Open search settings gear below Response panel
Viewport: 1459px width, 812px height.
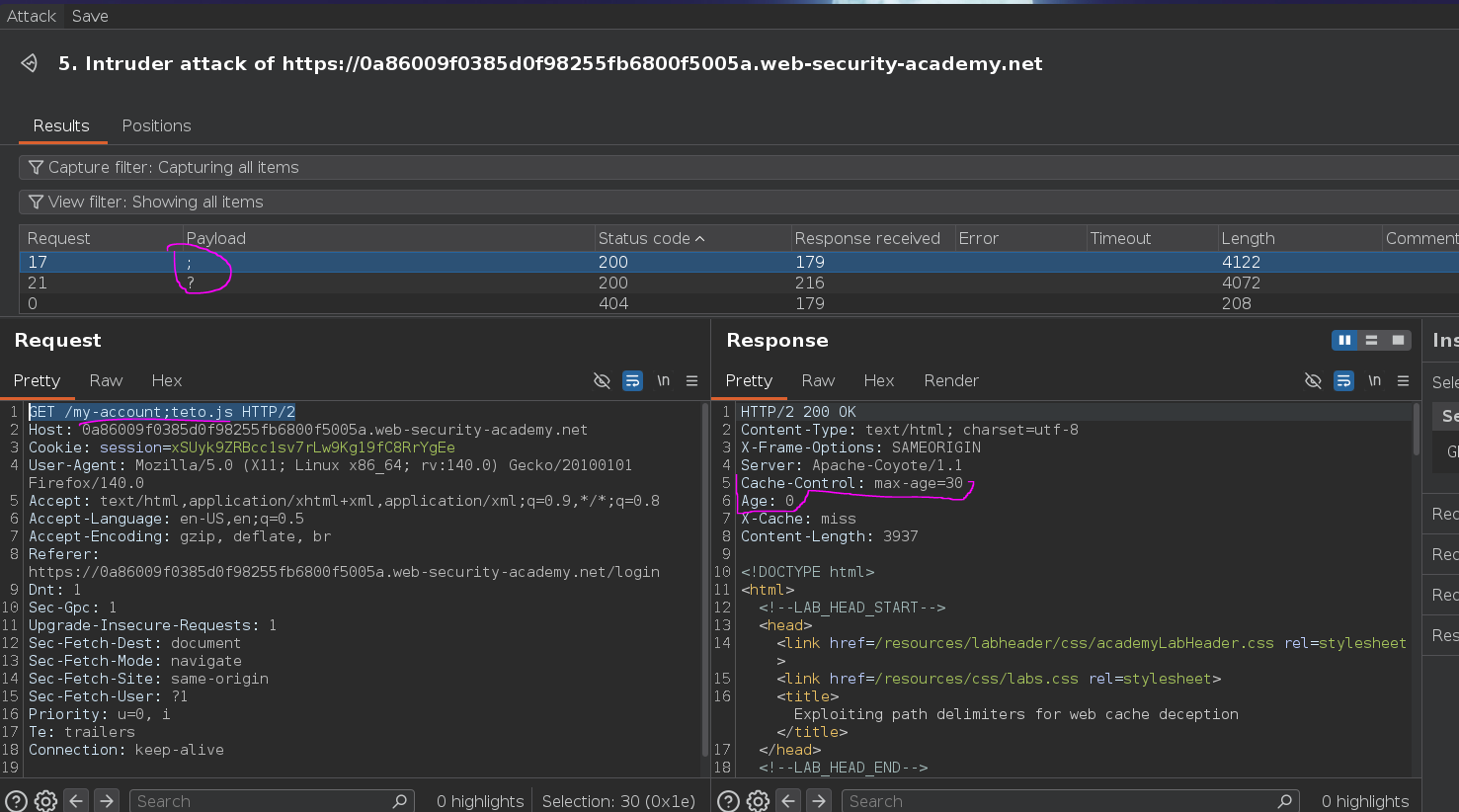pos(758,801)
